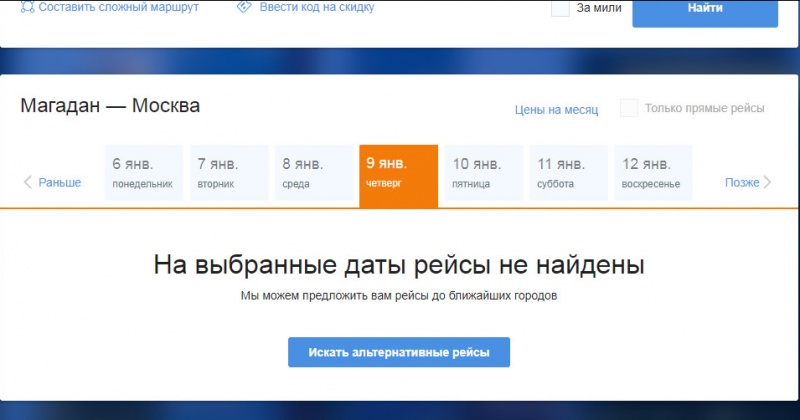Select the 7 янв. вторник tab
Screen dimensions: 800x420
[229, 173]
